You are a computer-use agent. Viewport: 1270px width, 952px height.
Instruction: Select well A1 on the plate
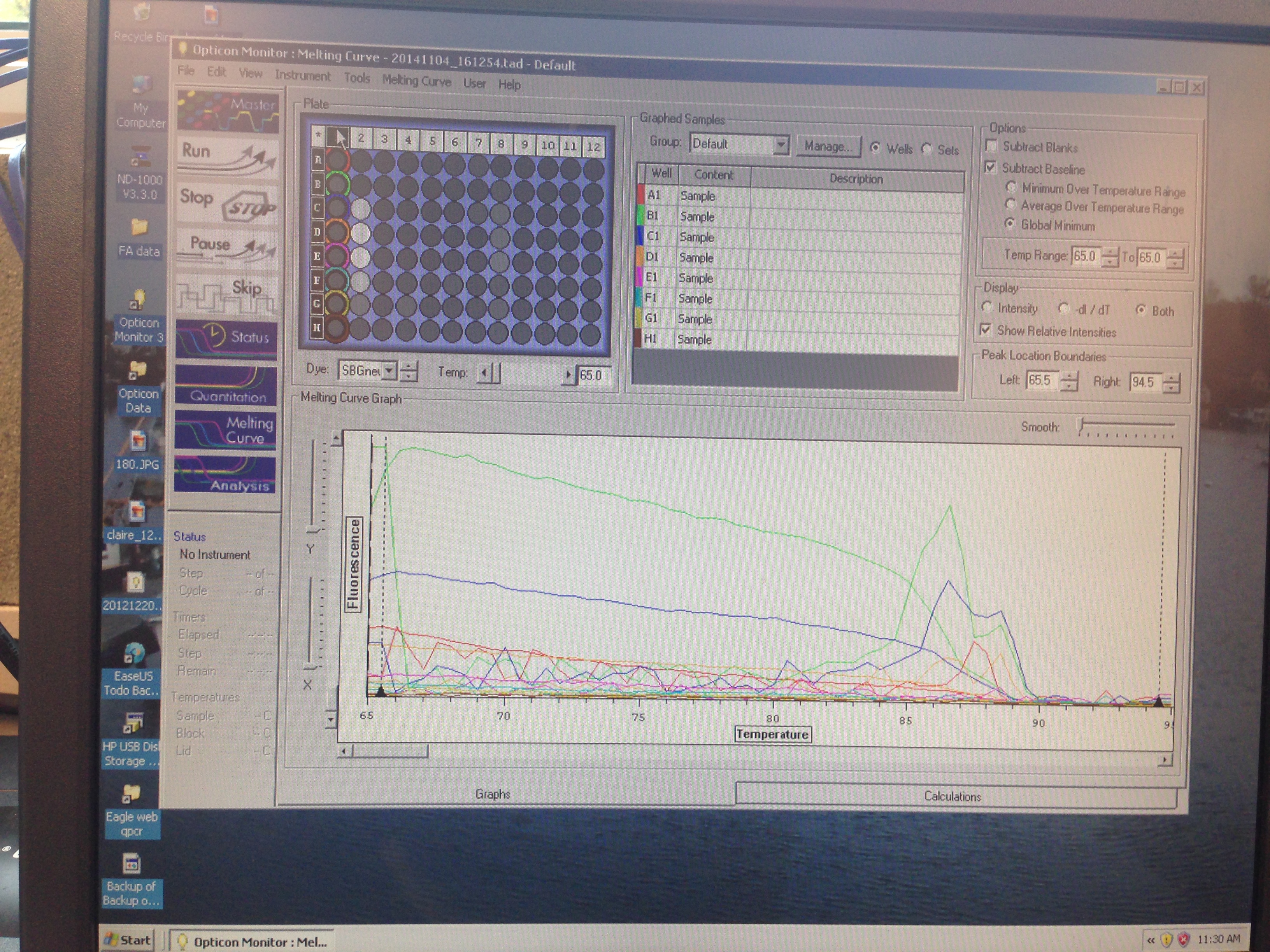point(338,160)
